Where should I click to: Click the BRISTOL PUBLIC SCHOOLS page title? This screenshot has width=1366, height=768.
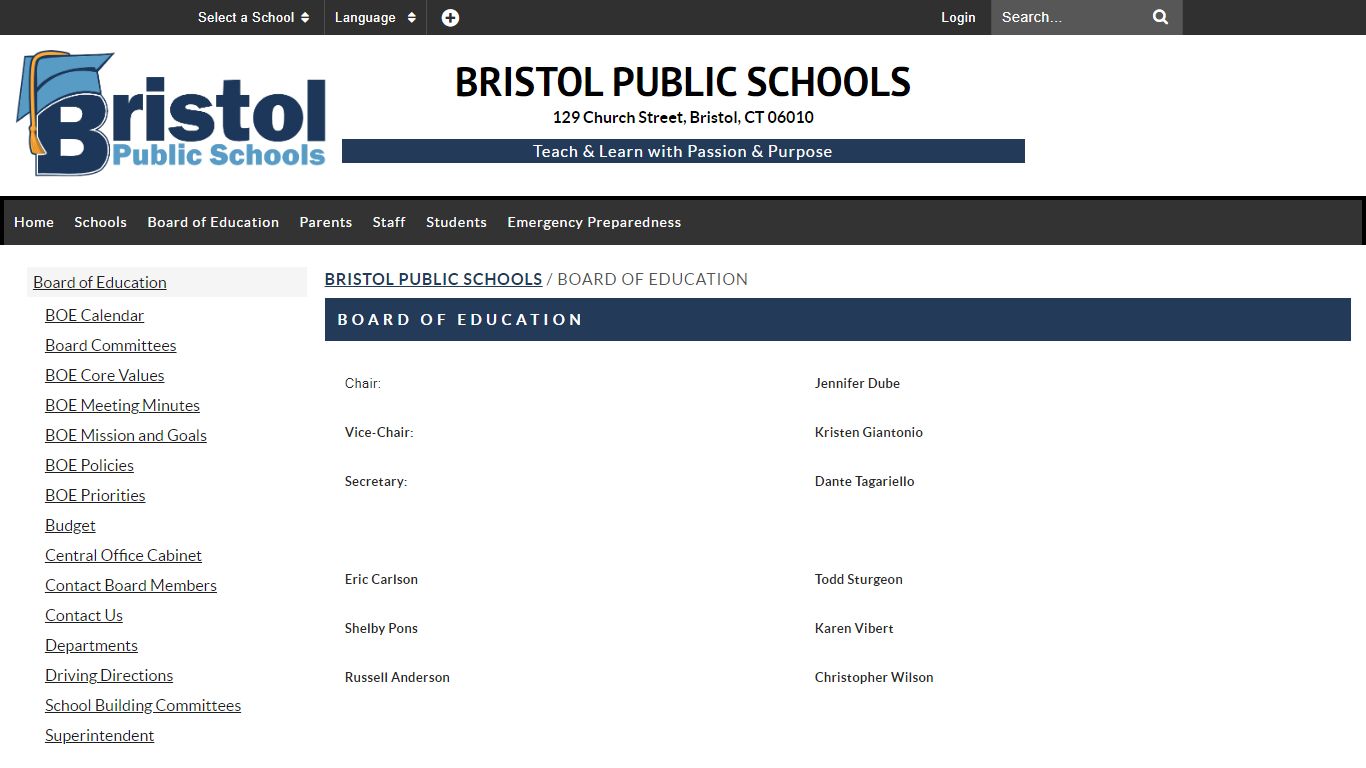[683, 82]
